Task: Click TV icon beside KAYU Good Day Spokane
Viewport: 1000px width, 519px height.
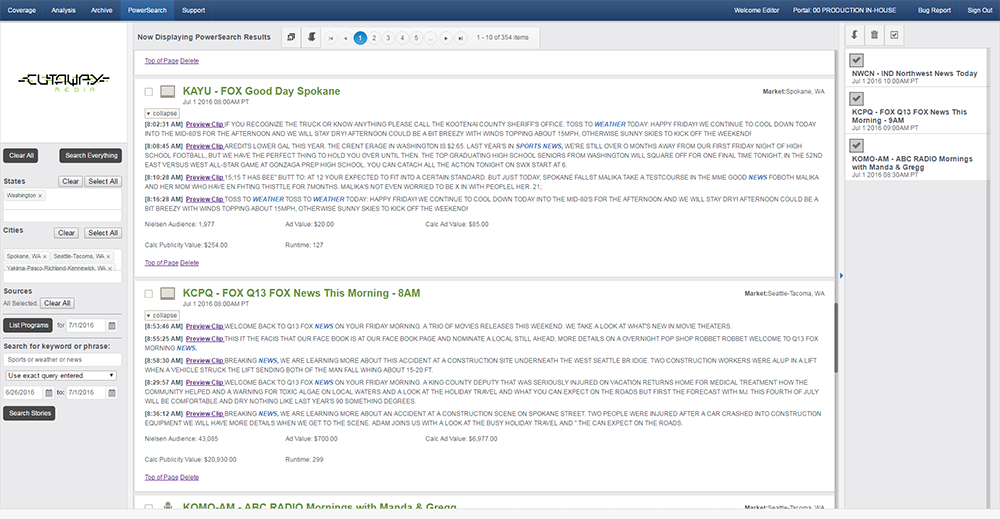Action: (x=168, y=92)
